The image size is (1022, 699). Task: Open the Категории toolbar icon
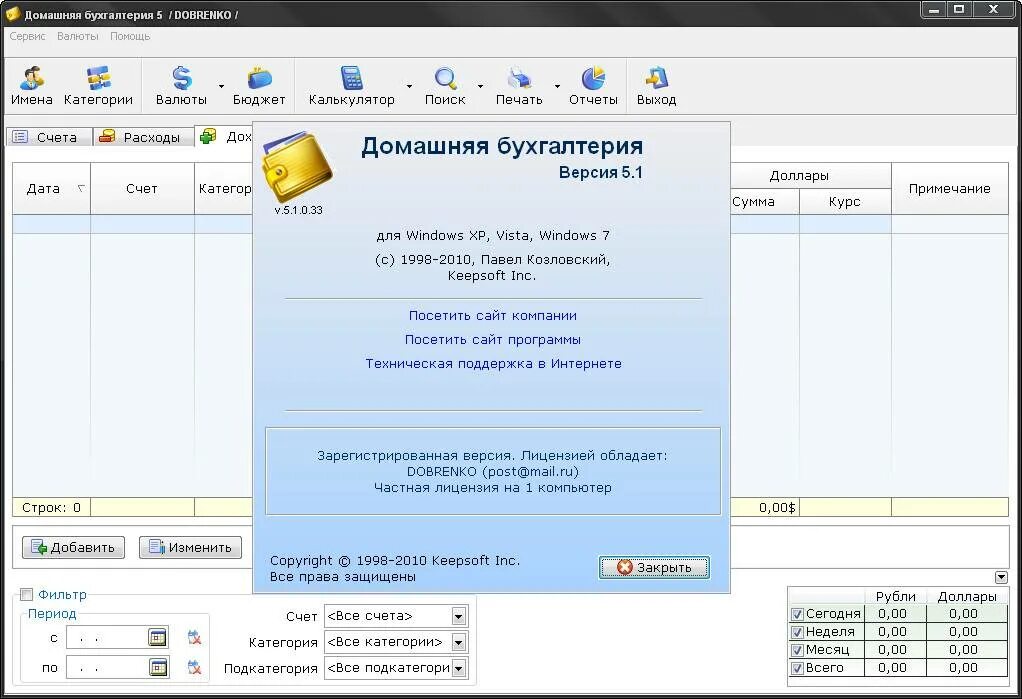tap(98, 85)
